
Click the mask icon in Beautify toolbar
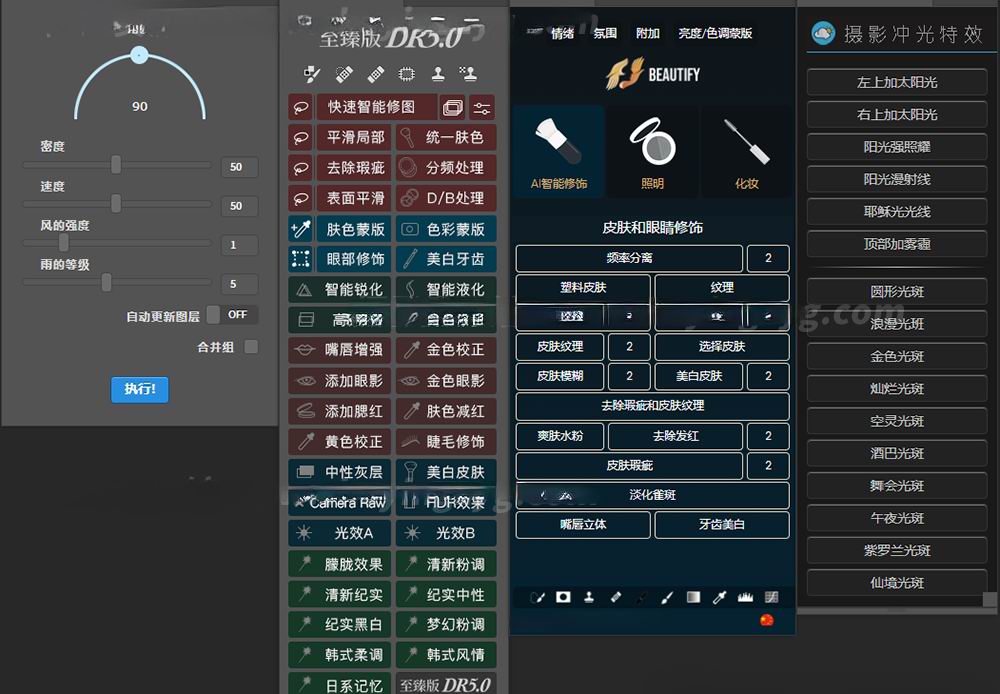(x=563, y=597)
